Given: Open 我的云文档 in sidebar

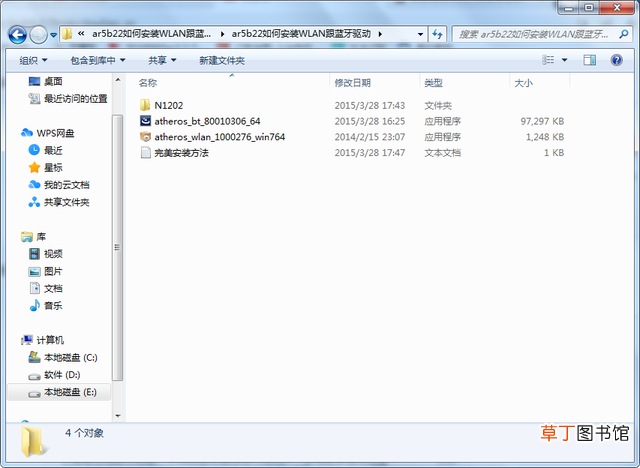Looking at the screenshot, I should click(x=67, y=185).
